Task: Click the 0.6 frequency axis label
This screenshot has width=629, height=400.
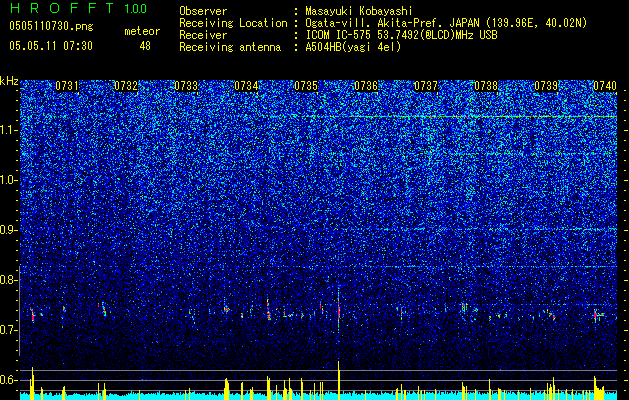Action: 9,380
